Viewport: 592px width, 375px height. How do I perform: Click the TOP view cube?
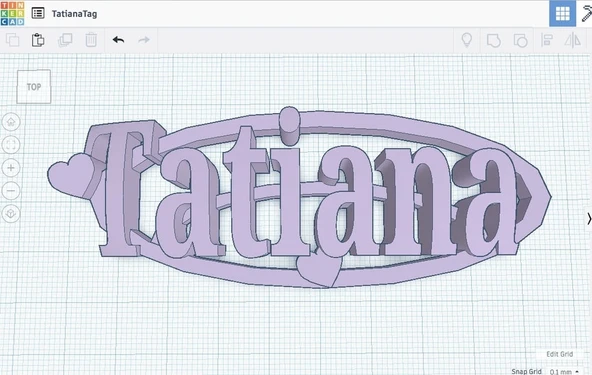click(34, 86)
